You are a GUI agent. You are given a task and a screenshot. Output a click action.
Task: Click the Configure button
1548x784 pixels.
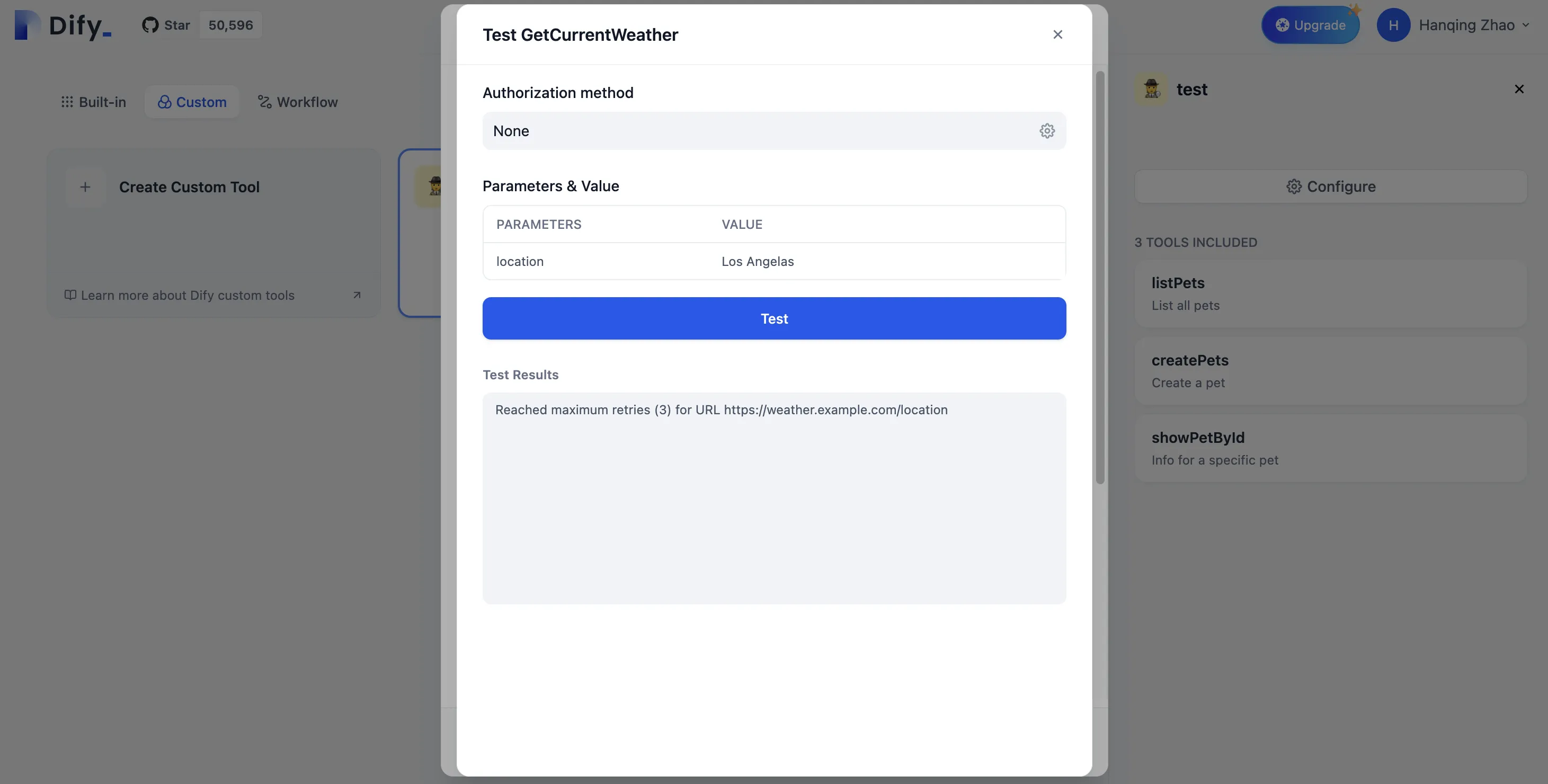(1330, 187)
